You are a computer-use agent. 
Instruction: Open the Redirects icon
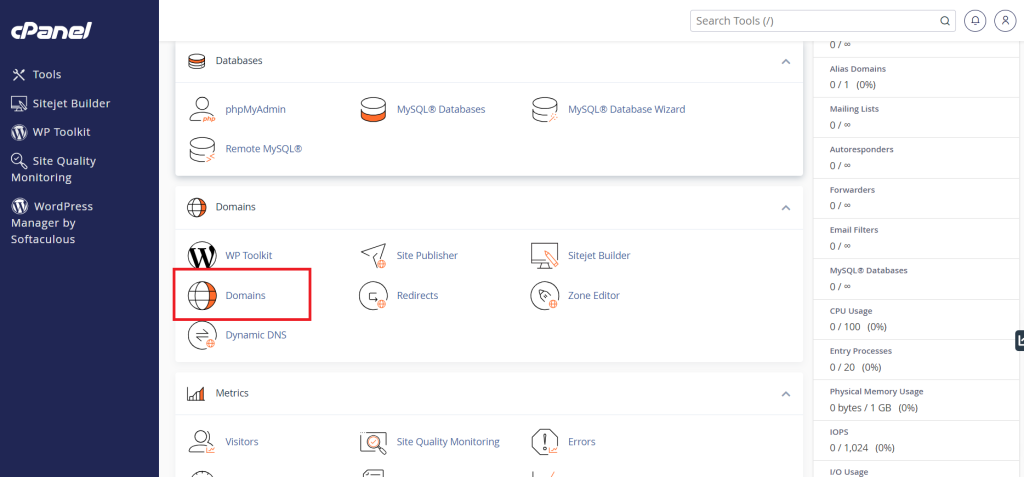coord(374,296)
